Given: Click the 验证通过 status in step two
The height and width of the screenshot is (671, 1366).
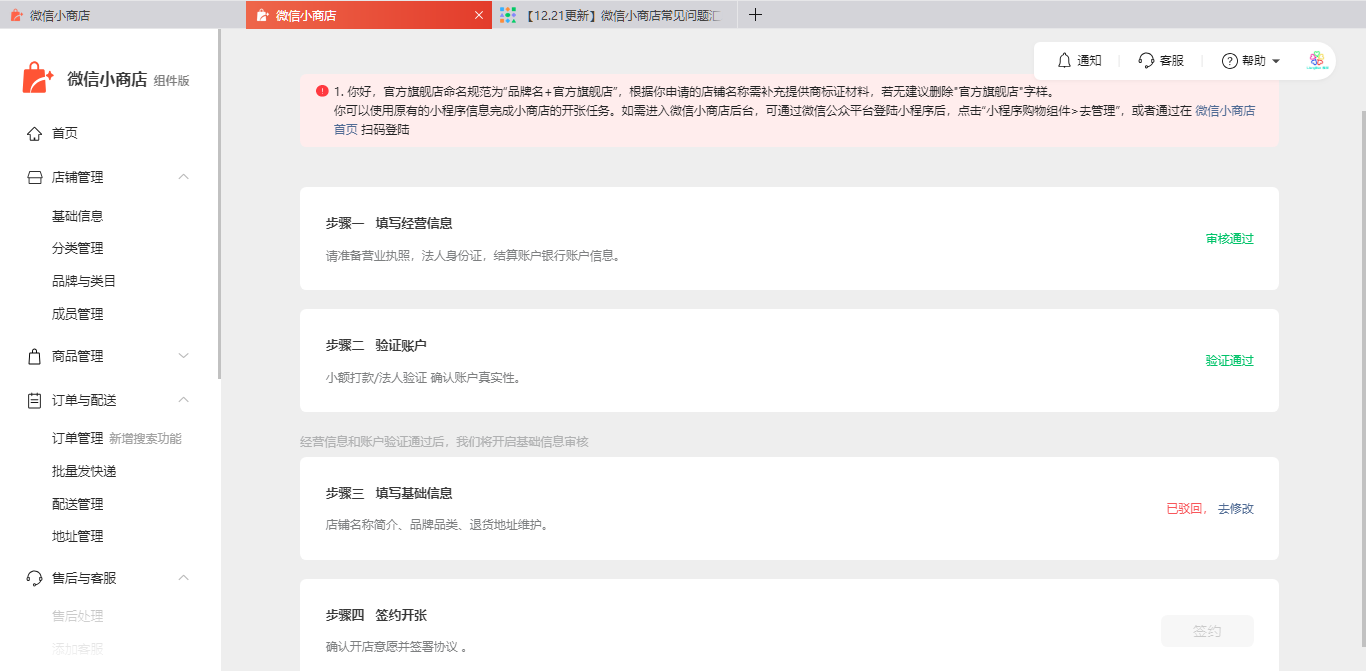Looking at the screenshot, I should (1229, 361).
